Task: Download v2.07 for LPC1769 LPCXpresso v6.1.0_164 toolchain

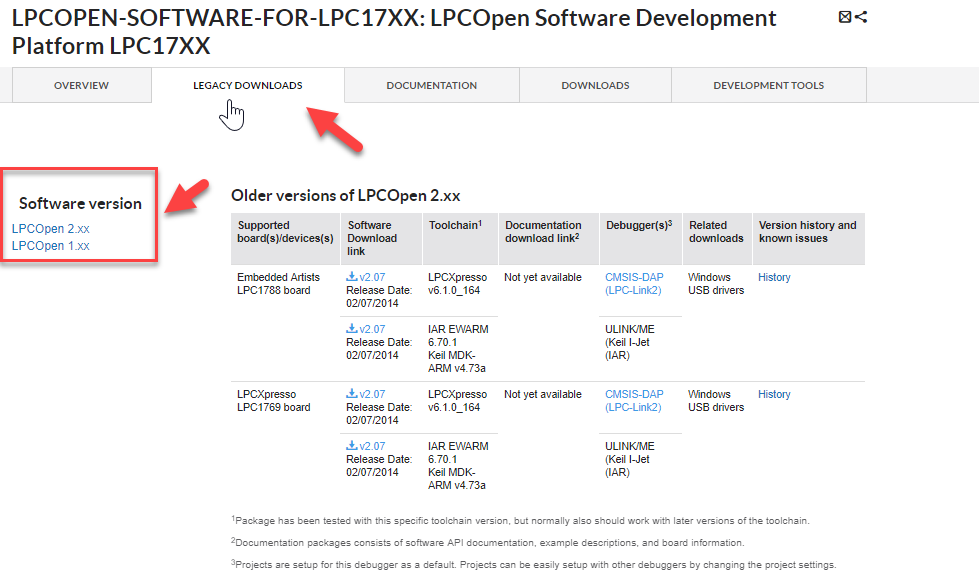Action: tap(366, 394)
